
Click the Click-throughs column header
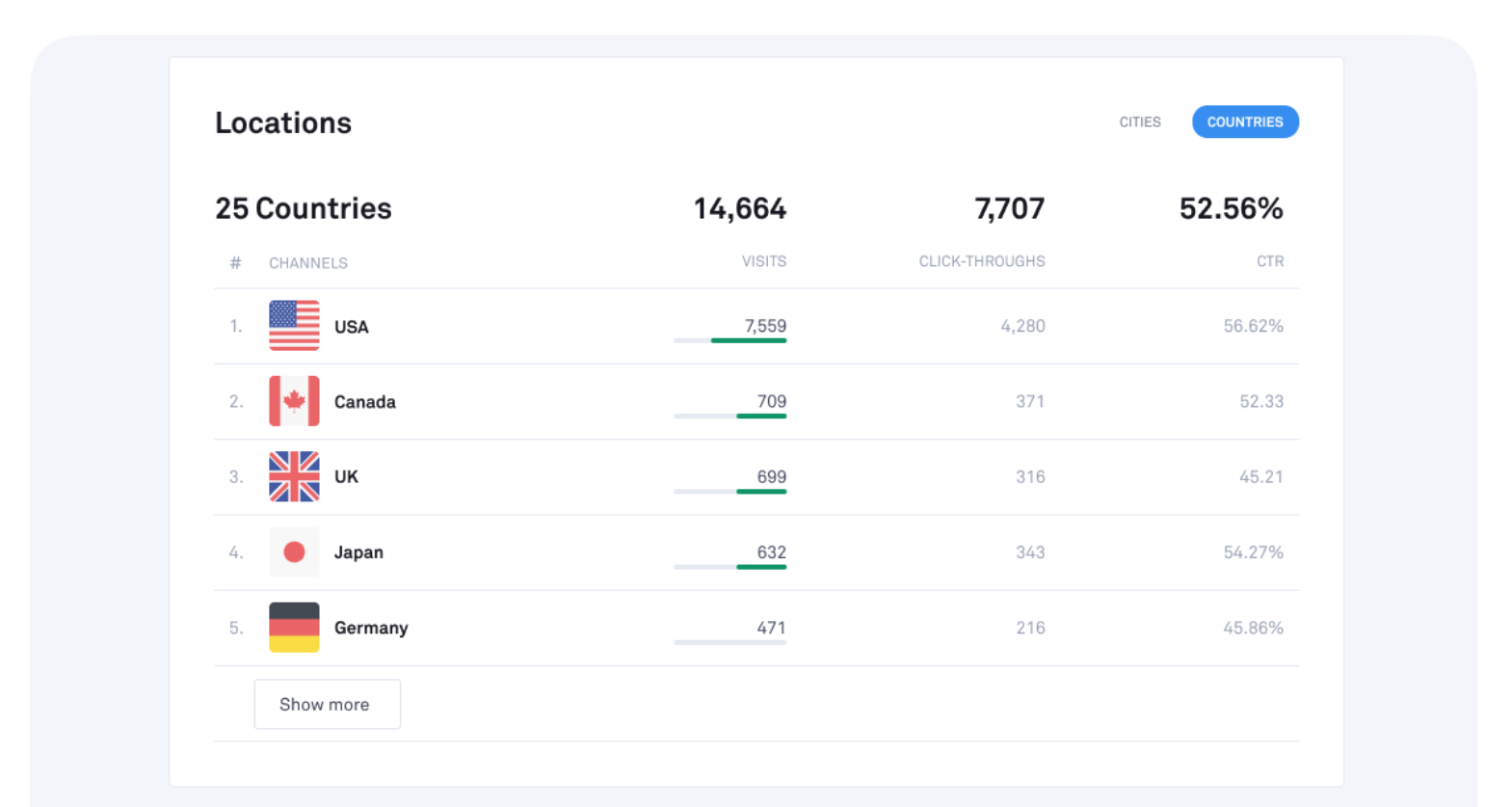[982, 261]
